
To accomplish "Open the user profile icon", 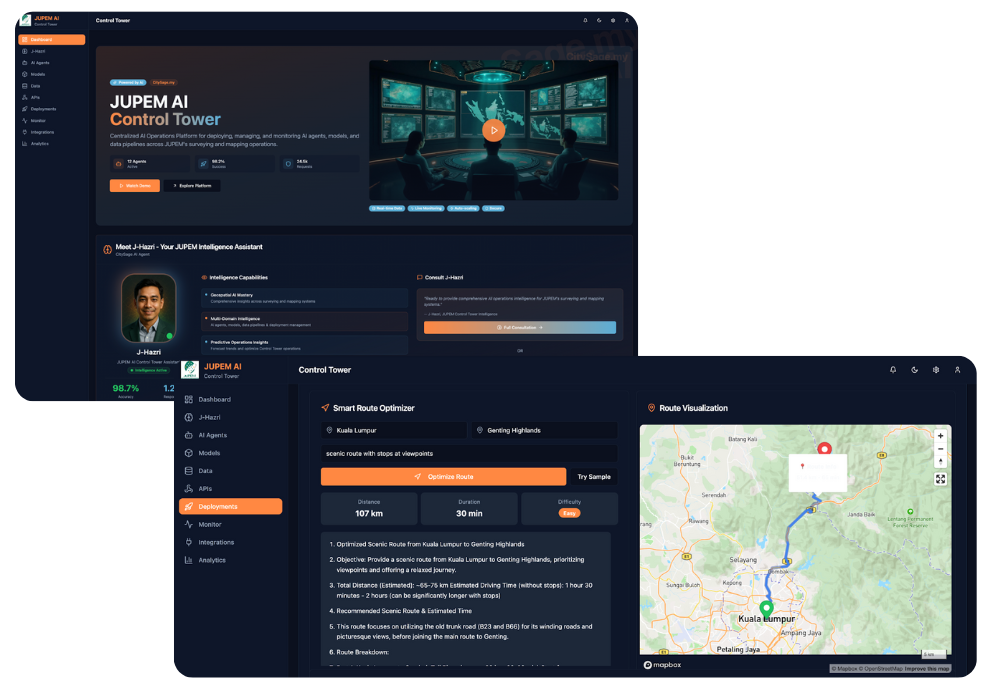I will [x=957, y=369].
